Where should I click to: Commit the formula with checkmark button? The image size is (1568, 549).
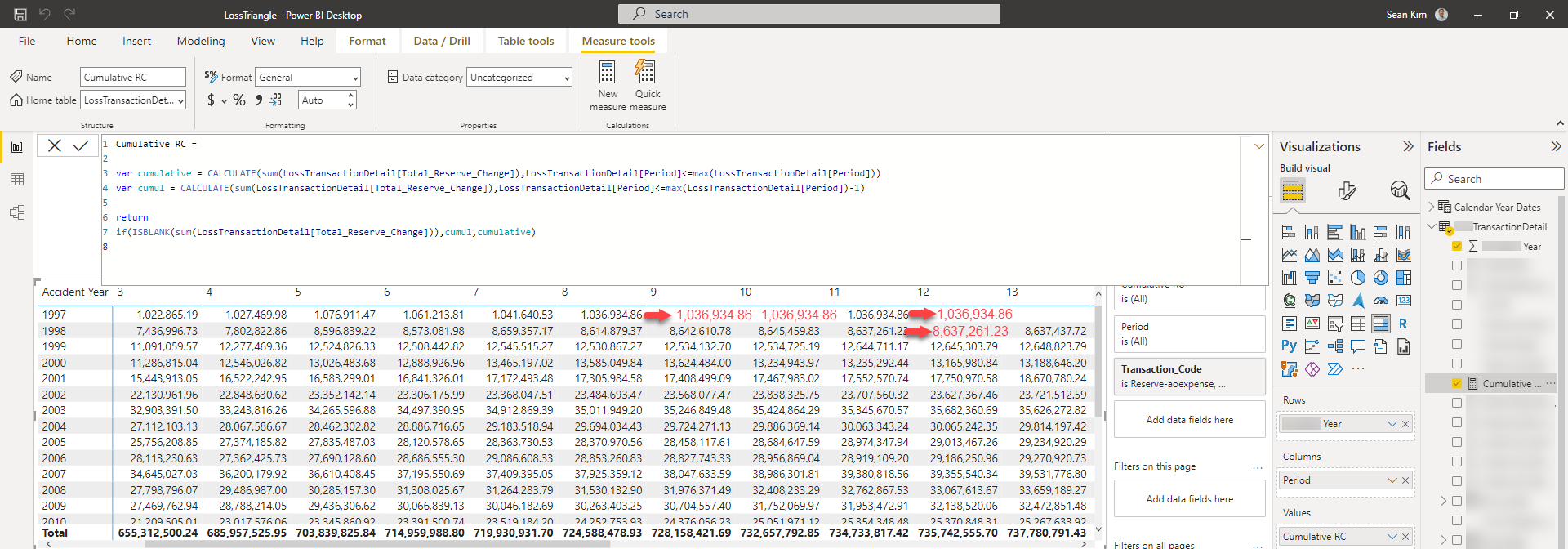pos(81,145)
